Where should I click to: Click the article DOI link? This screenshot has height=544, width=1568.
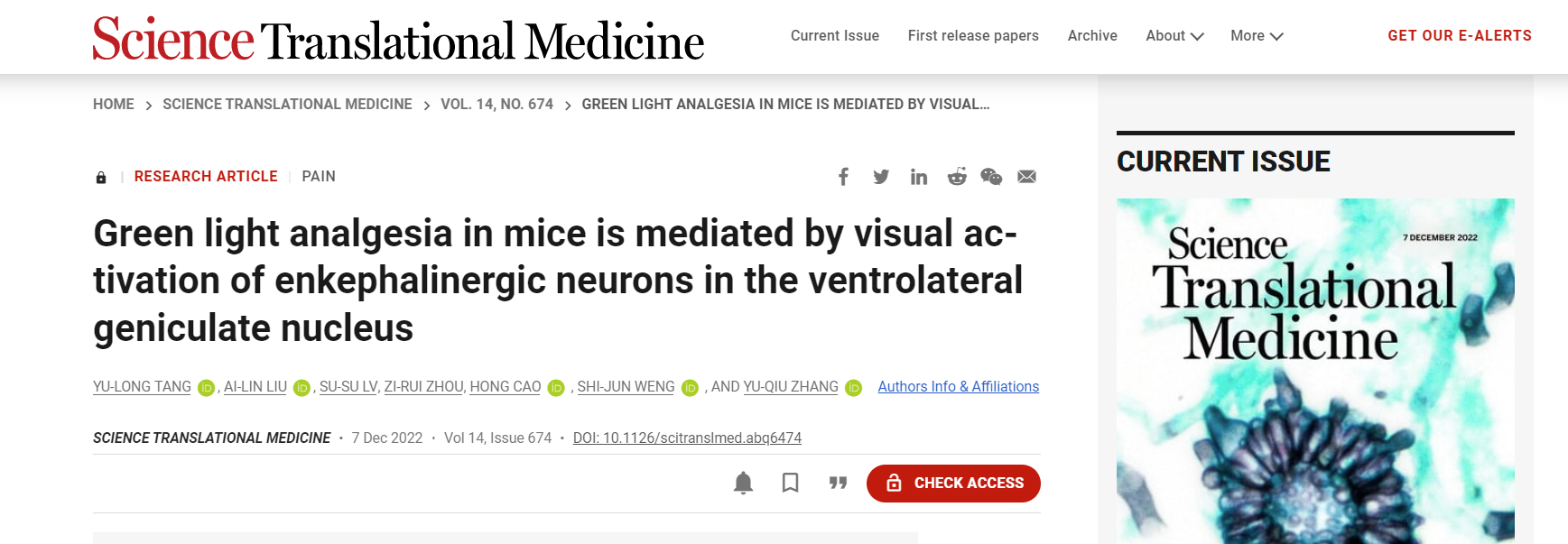[687, 438]
